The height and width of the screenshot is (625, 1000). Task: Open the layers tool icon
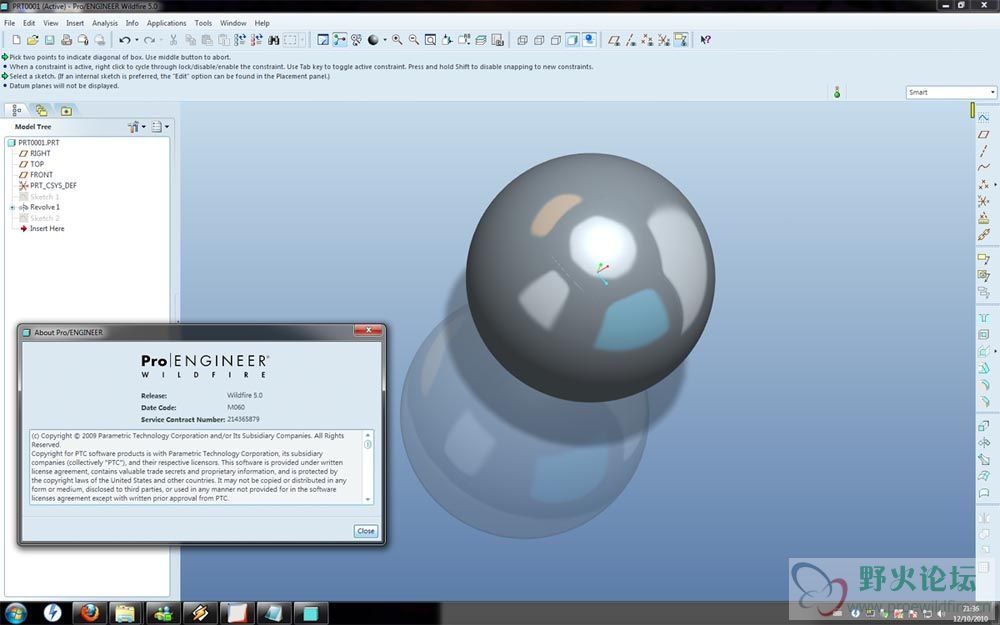point(481,40)
